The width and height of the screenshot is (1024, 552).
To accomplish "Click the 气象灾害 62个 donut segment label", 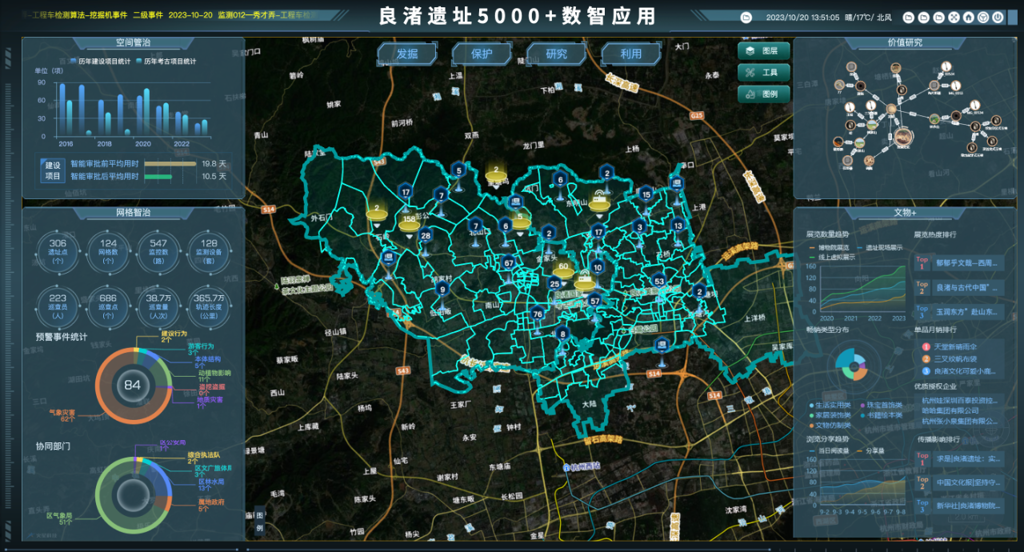I will [x=63, y=415].
